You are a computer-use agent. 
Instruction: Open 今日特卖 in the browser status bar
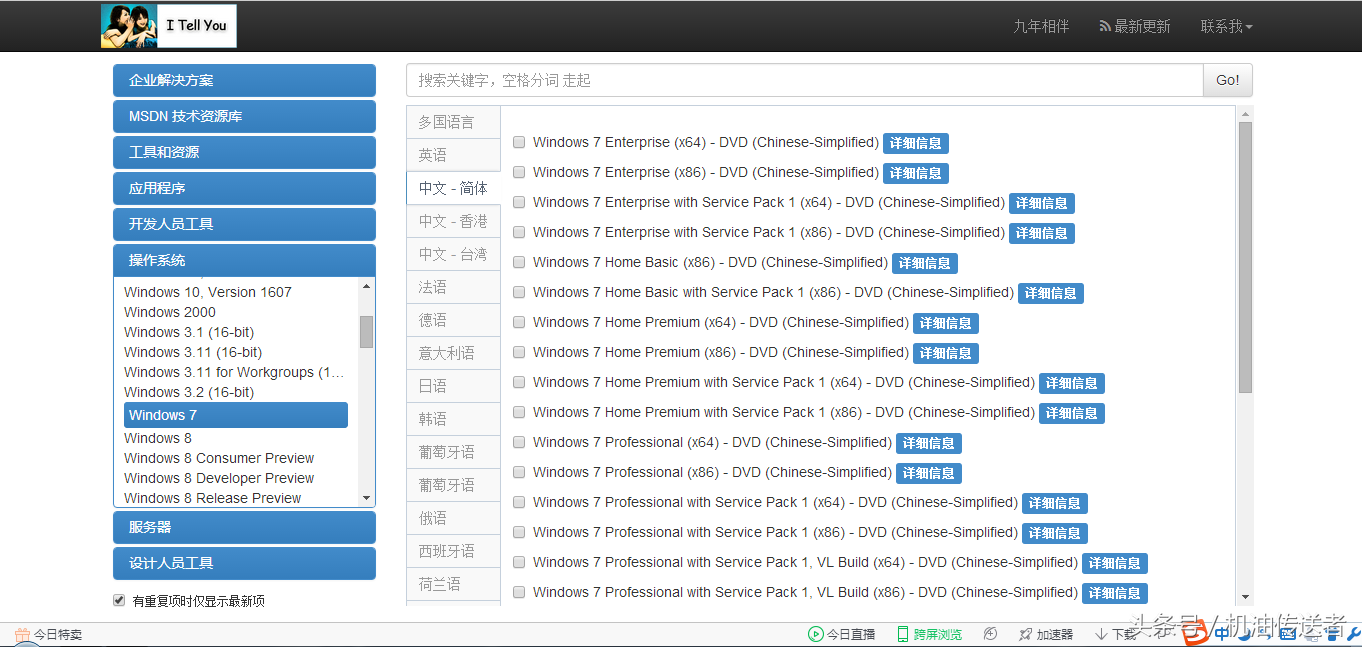pyautogui.click(x=49, y=634)
